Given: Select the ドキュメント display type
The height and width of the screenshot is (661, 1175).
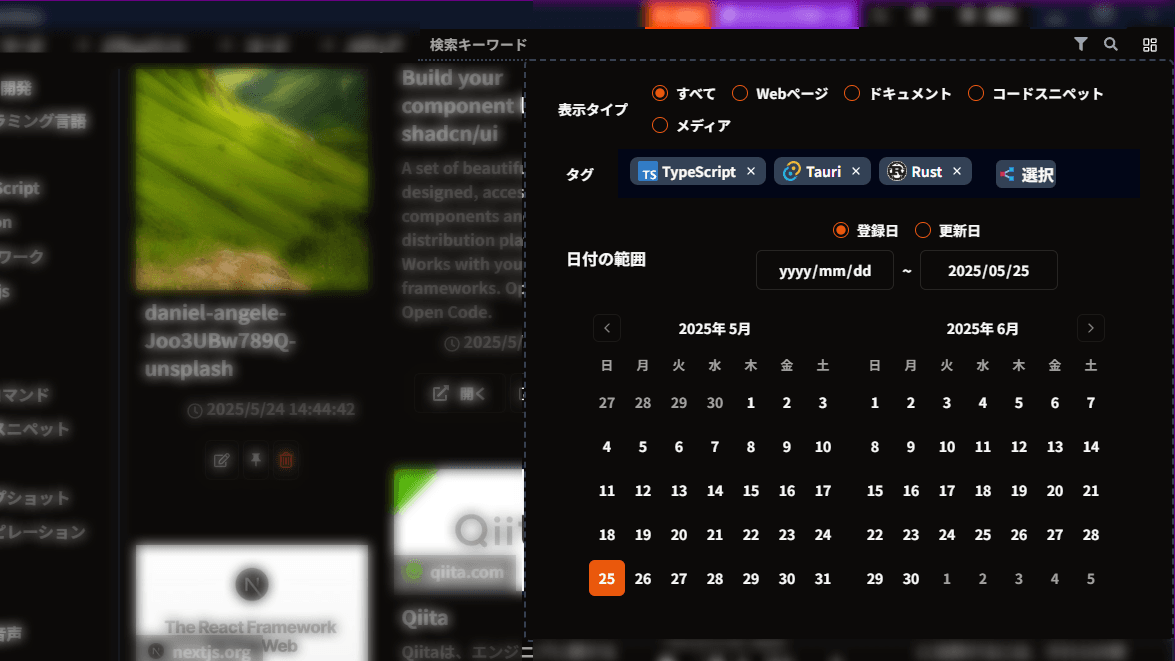Looking at the screenshot, I should (852, 94).
